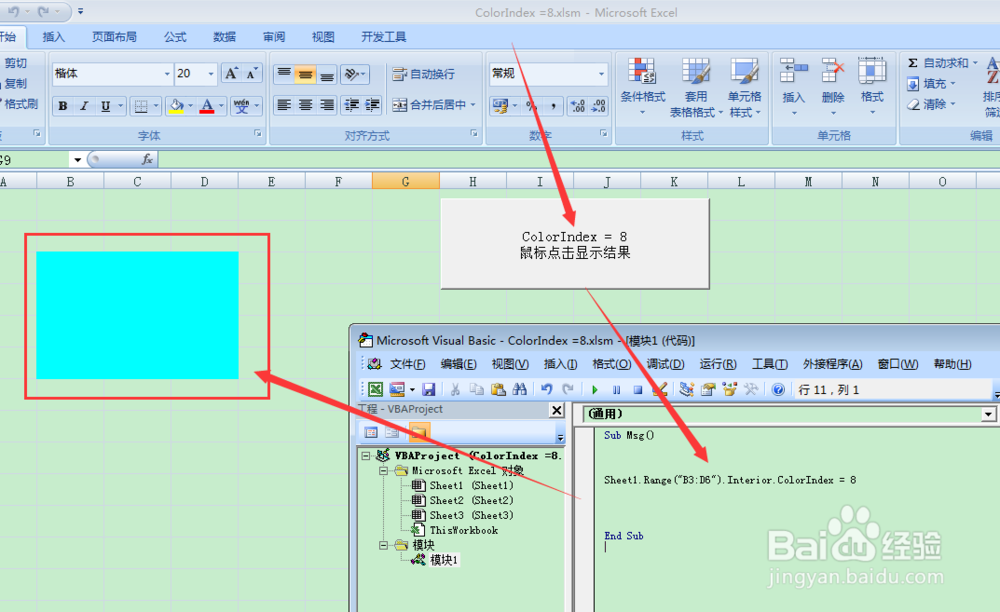Switch to the 数据 ribbon tab
This screenshot has width=1000, height=612.
click(x=224, y=37)
